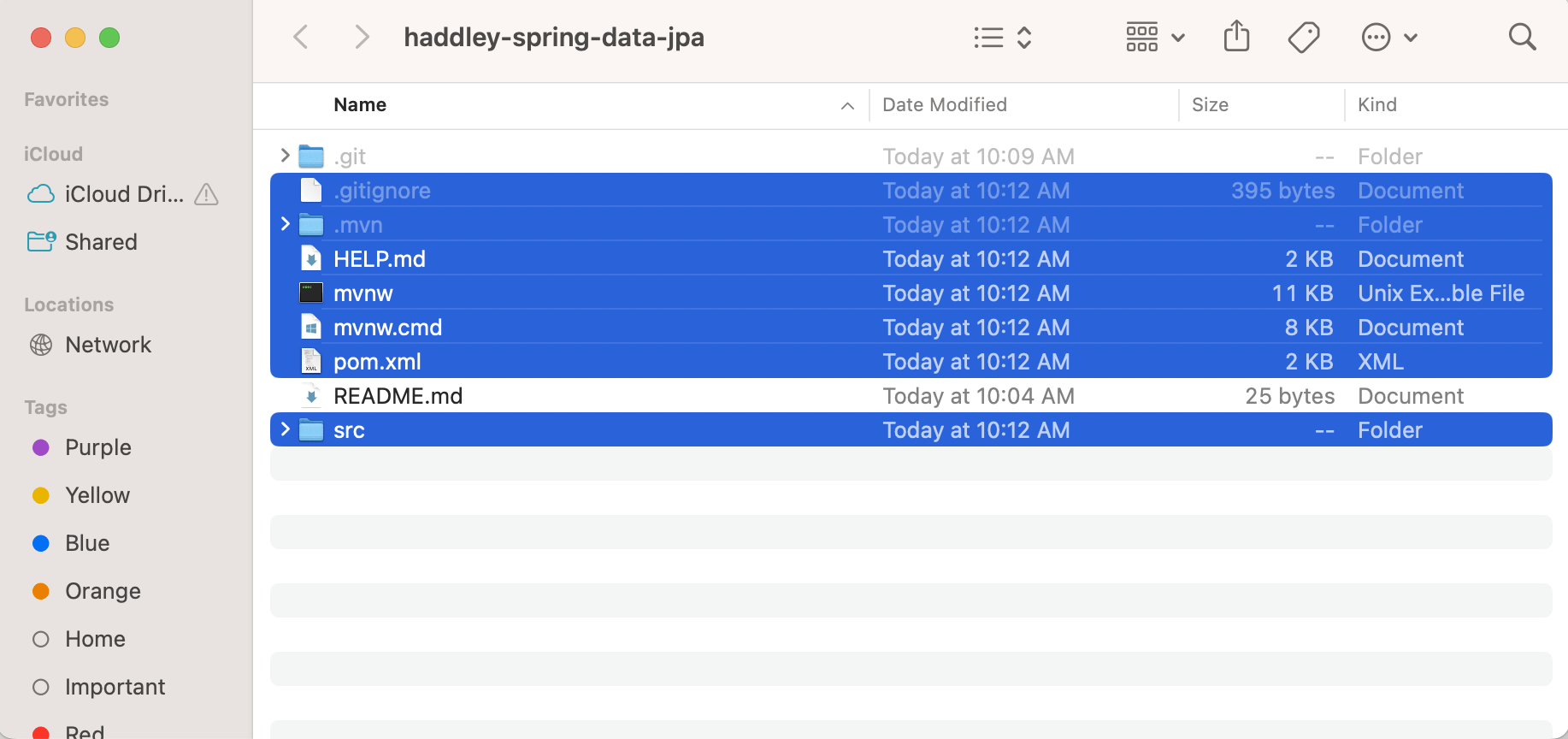Image resolution: width=1568 pixels, height=739 pixels.
Task: Click the pom.xml file icon
Action: coord(311,362)
